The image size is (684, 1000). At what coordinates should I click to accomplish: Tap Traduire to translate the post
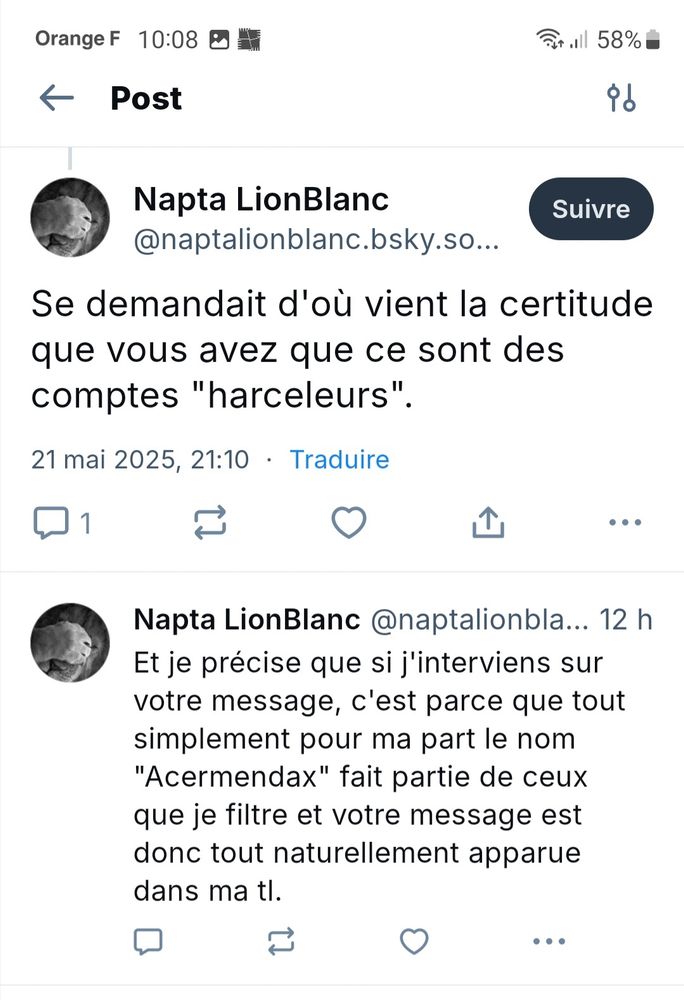pos(339,459)
